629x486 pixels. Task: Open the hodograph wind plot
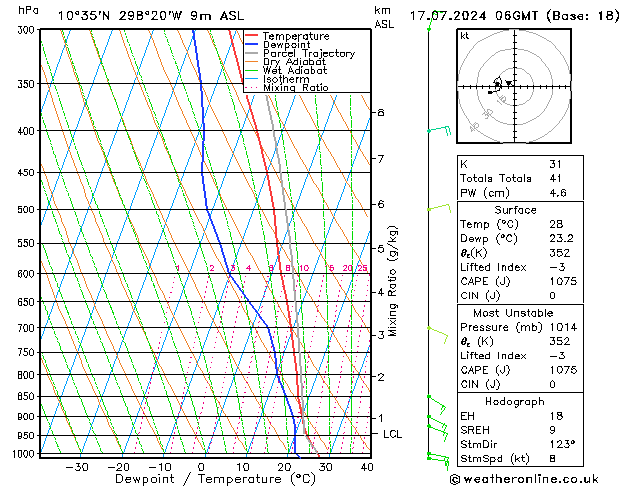(x=514, y=86)
